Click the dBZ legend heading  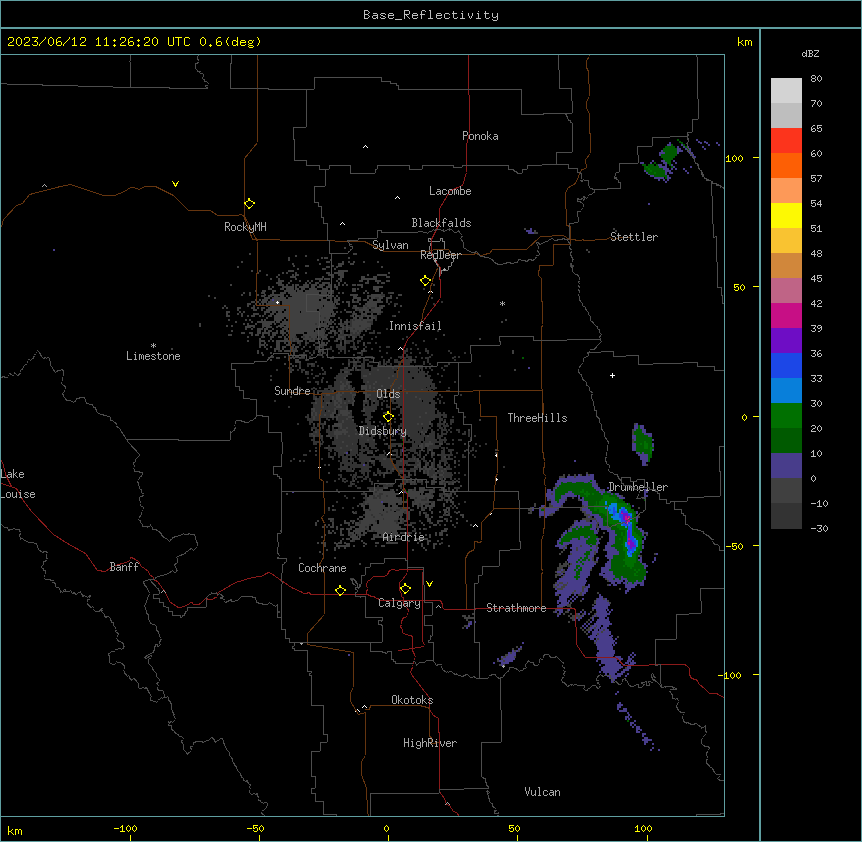(x=810, y=53)
